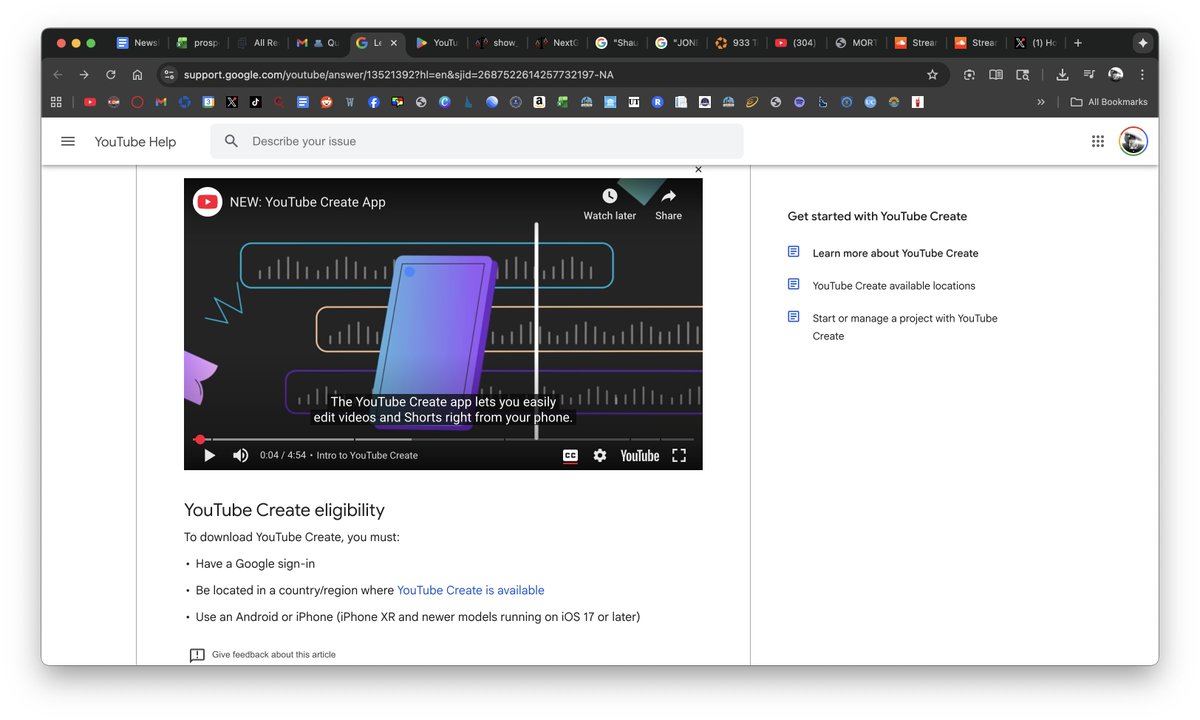The height and width of the screenshot is (720, 1200).
Task: Open the X bookmark in the bookmarks bar
Action: [232, 102]
